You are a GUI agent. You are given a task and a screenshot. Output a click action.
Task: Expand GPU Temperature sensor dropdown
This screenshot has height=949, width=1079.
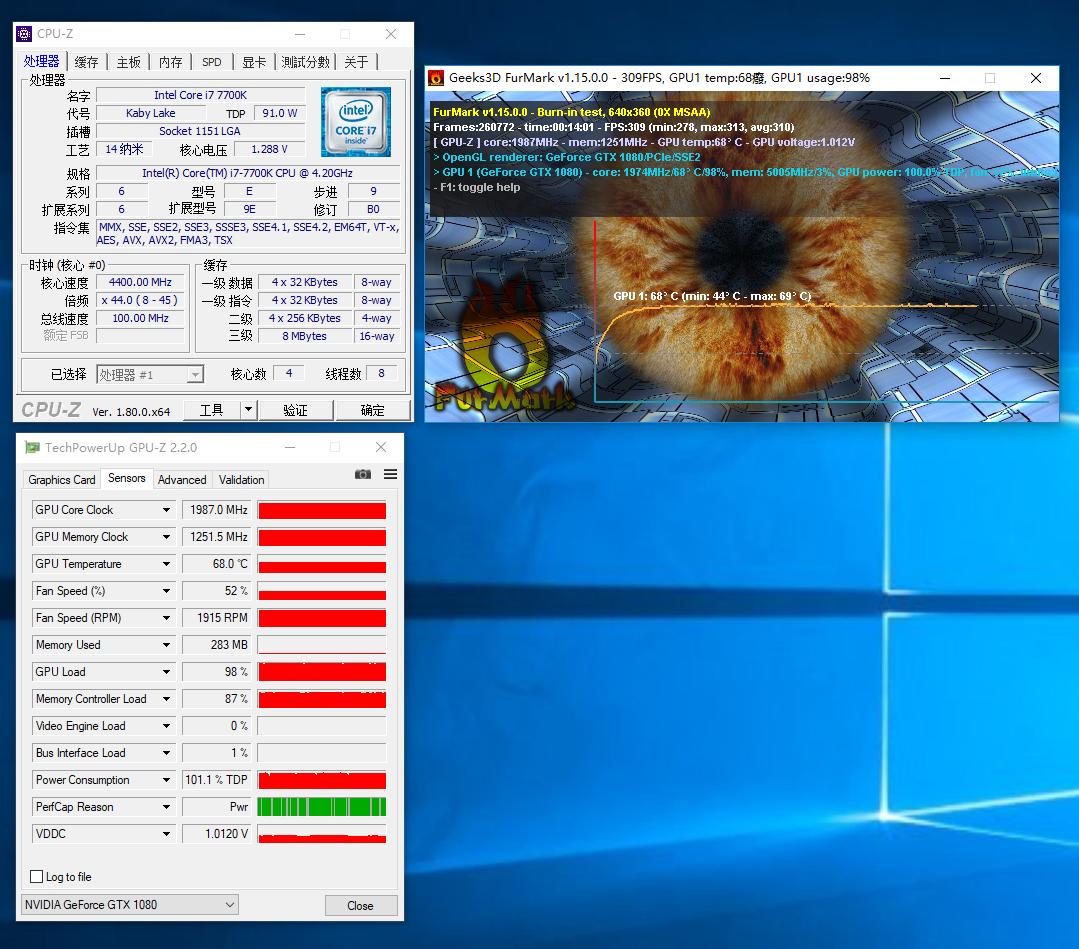pos(166,564)
